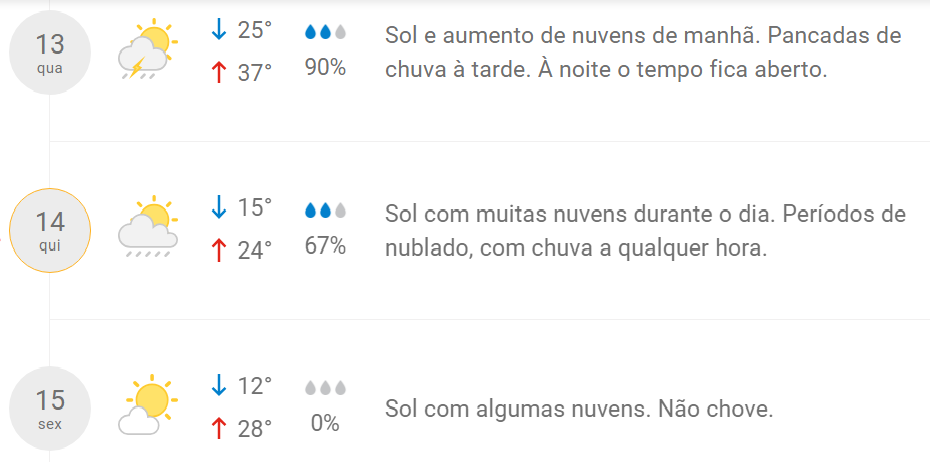930x462 pixels.
Task: Open forecast text 'Sol e aumento de nuvens'
Action: 643,53
